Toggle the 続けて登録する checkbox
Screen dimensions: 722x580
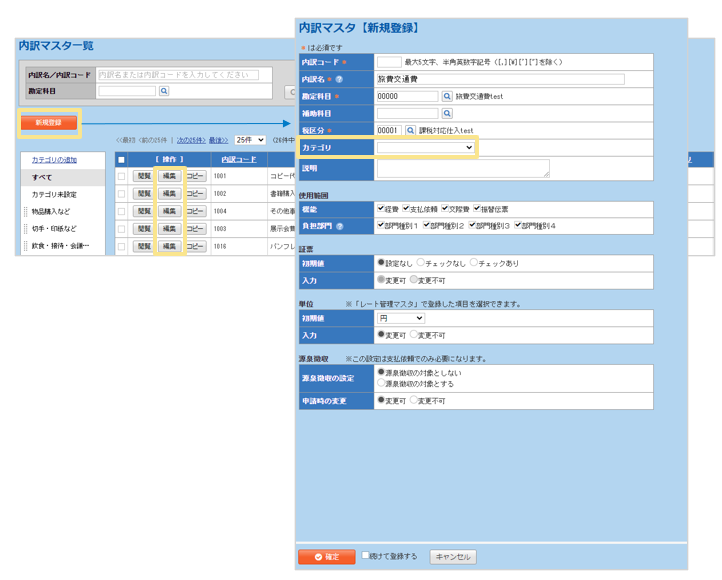[366, 556]
